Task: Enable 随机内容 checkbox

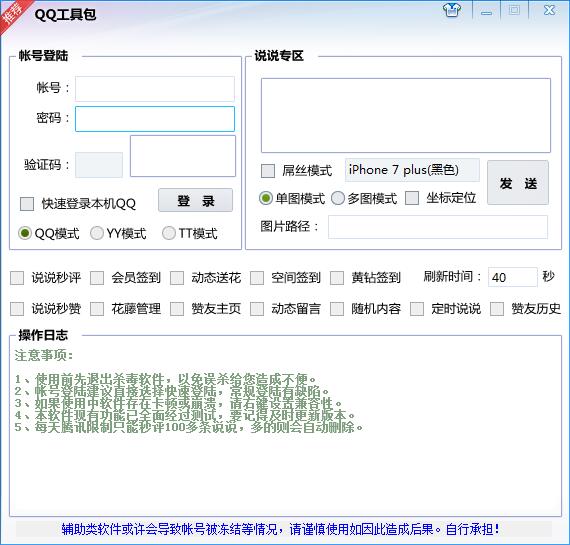Action: click(x=337, y=309)
